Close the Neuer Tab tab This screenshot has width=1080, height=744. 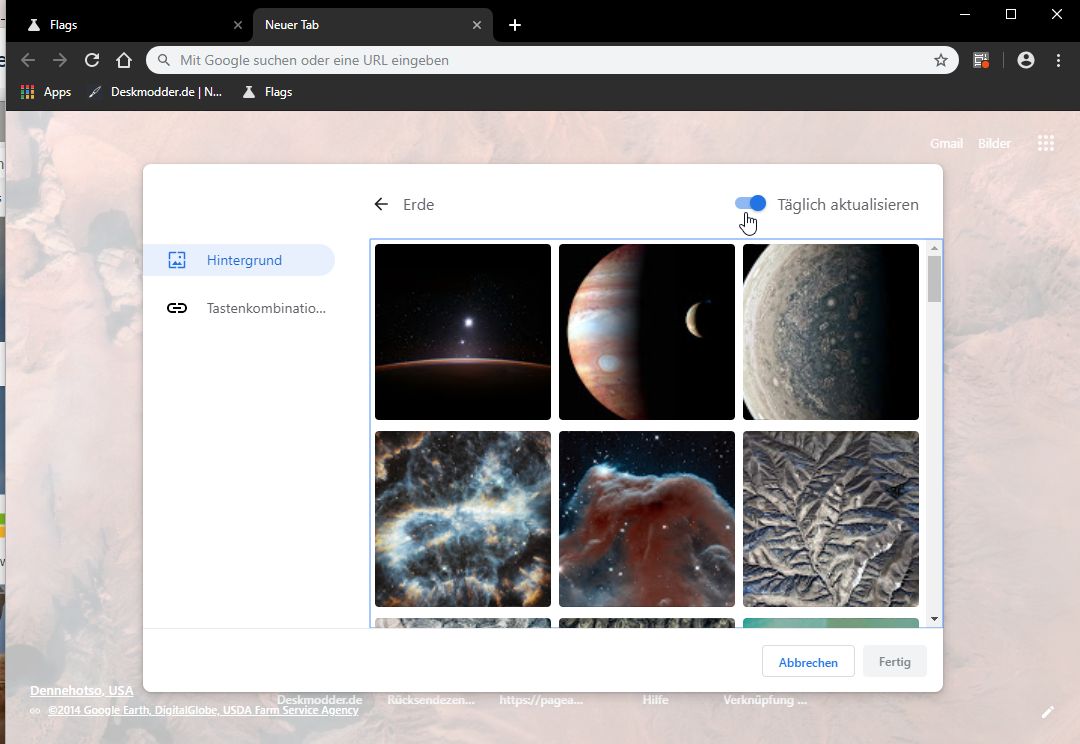tap(477, 25)
